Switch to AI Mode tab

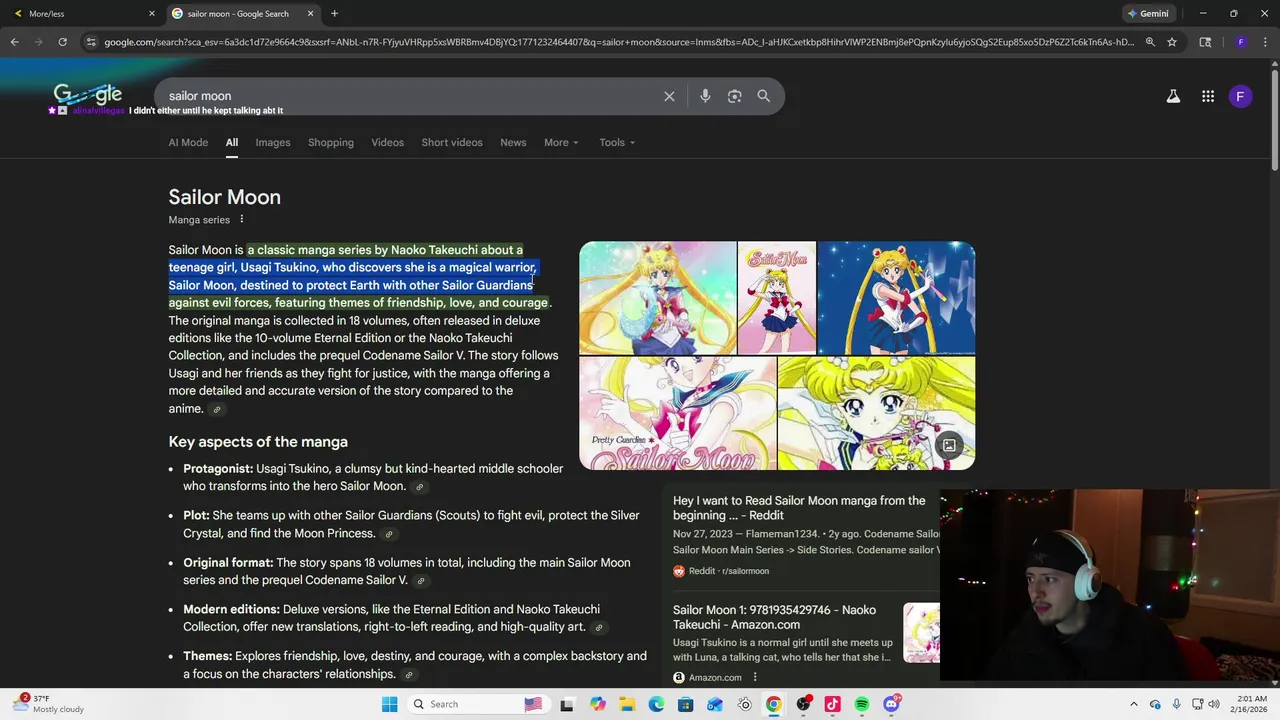tap(188, 142)
